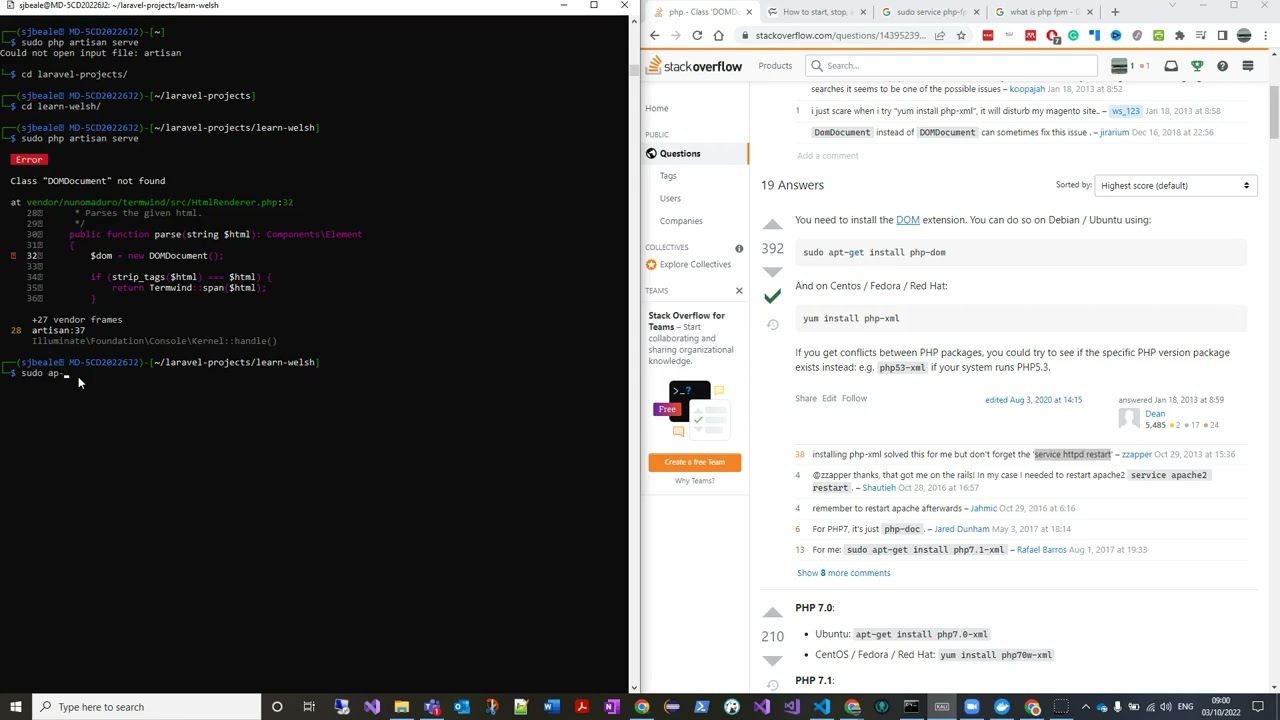The width and height of the screenshot is (1280, 720).
Task: Open Collectives info icon
Action: [739, 248]
